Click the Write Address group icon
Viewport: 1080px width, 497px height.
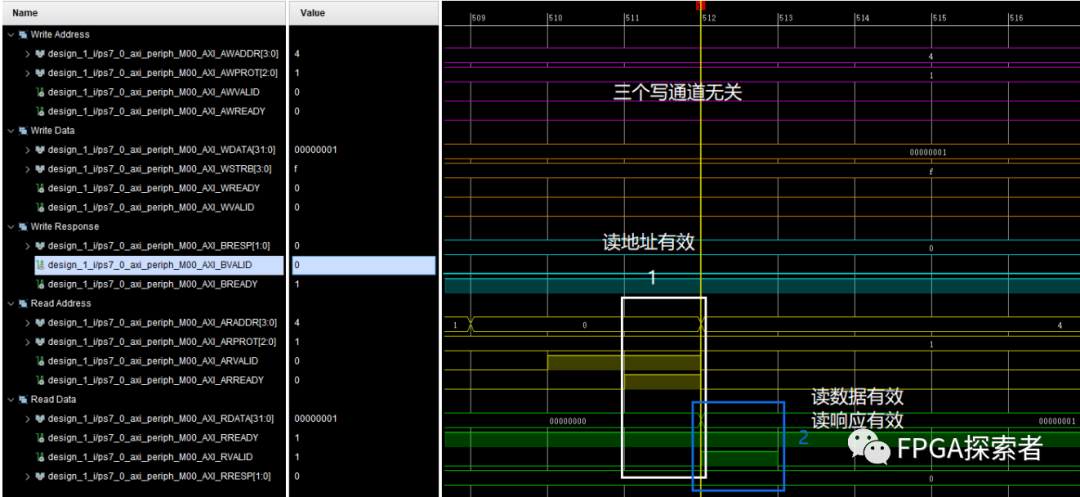pyautogui.click(x=23, y=34)
